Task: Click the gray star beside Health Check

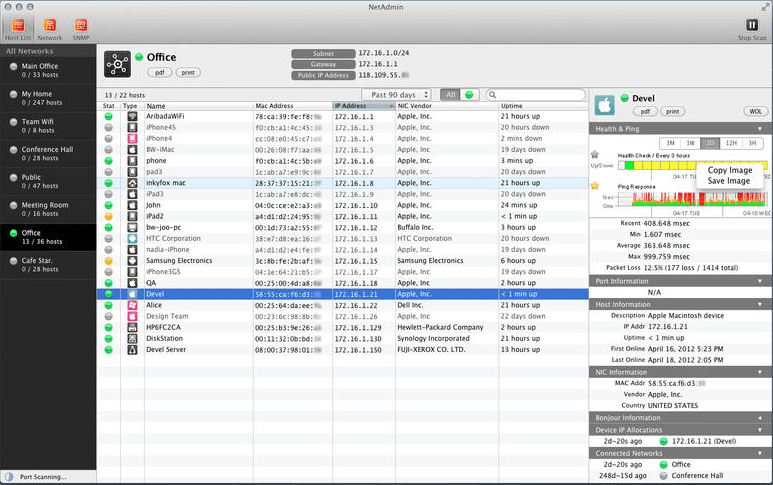Action: 595,154
